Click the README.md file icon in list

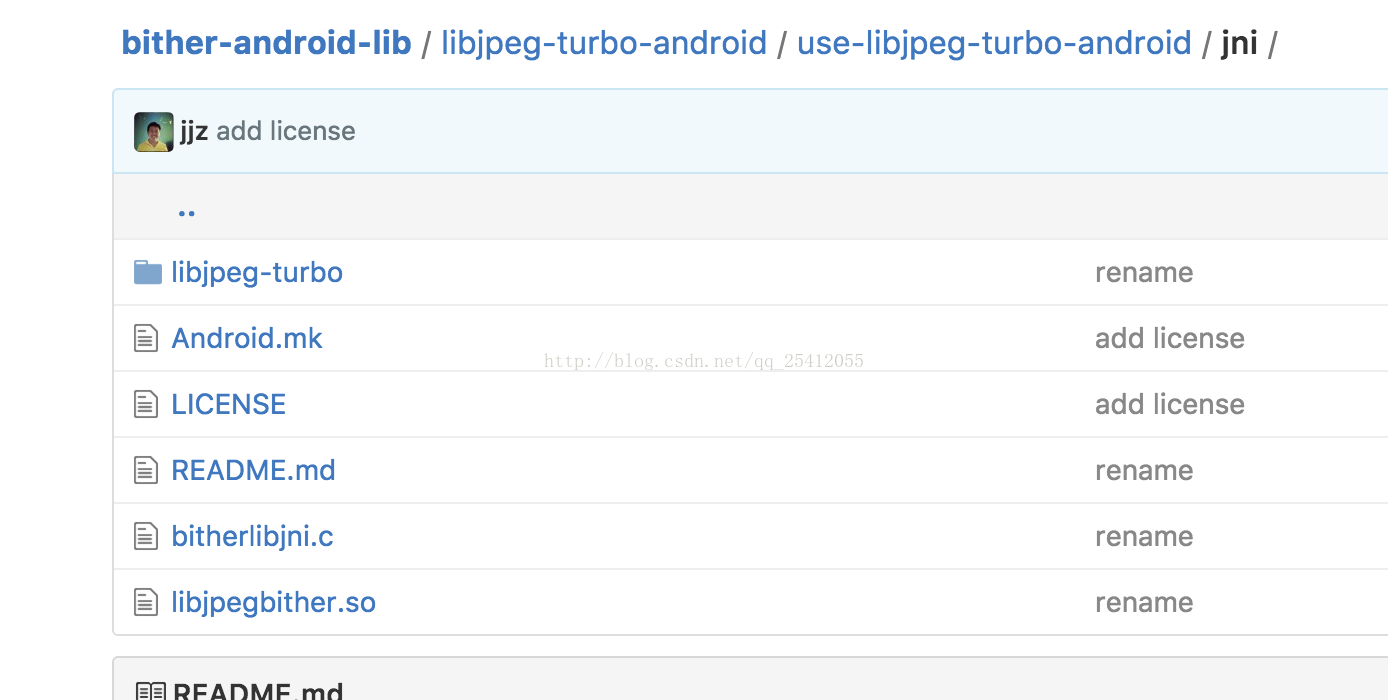click(146, 470)
